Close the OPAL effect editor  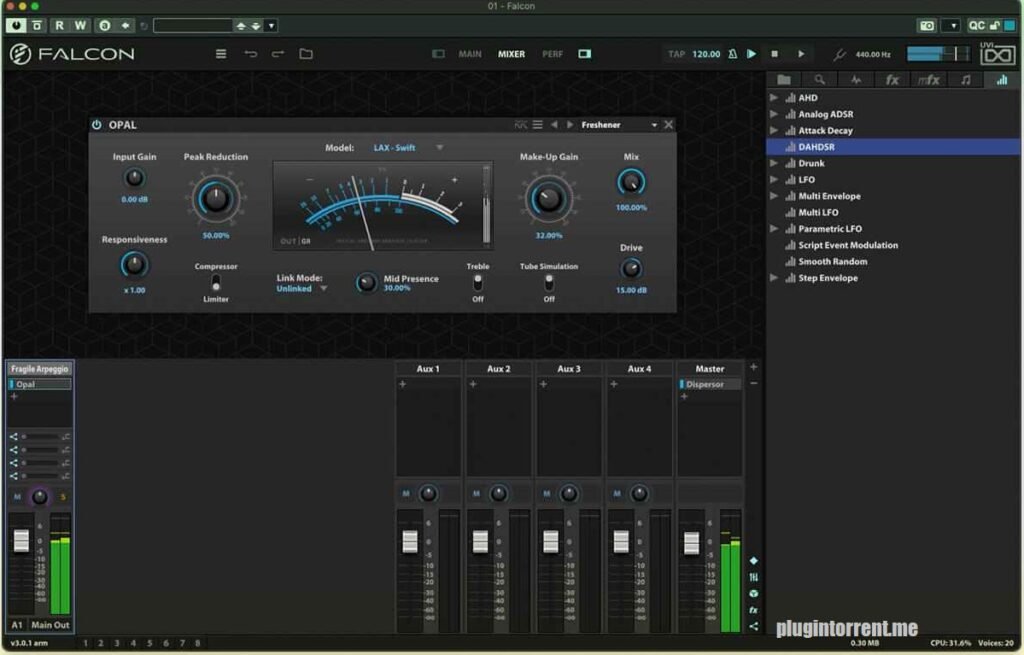point(668,125)
